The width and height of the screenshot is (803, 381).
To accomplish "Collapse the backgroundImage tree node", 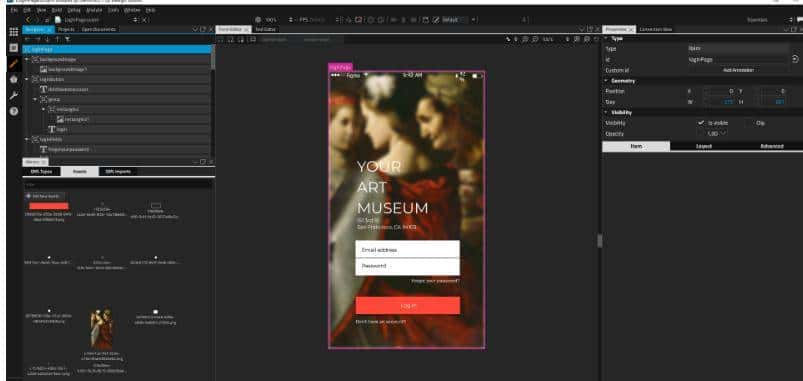I will [x=27, y=59].
